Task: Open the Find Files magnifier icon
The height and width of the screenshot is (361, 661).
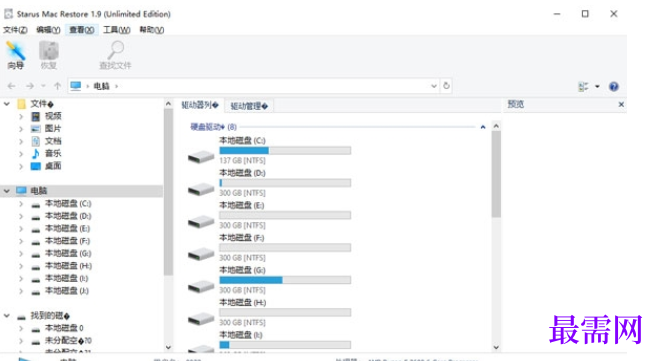Action: click(116, 51)
